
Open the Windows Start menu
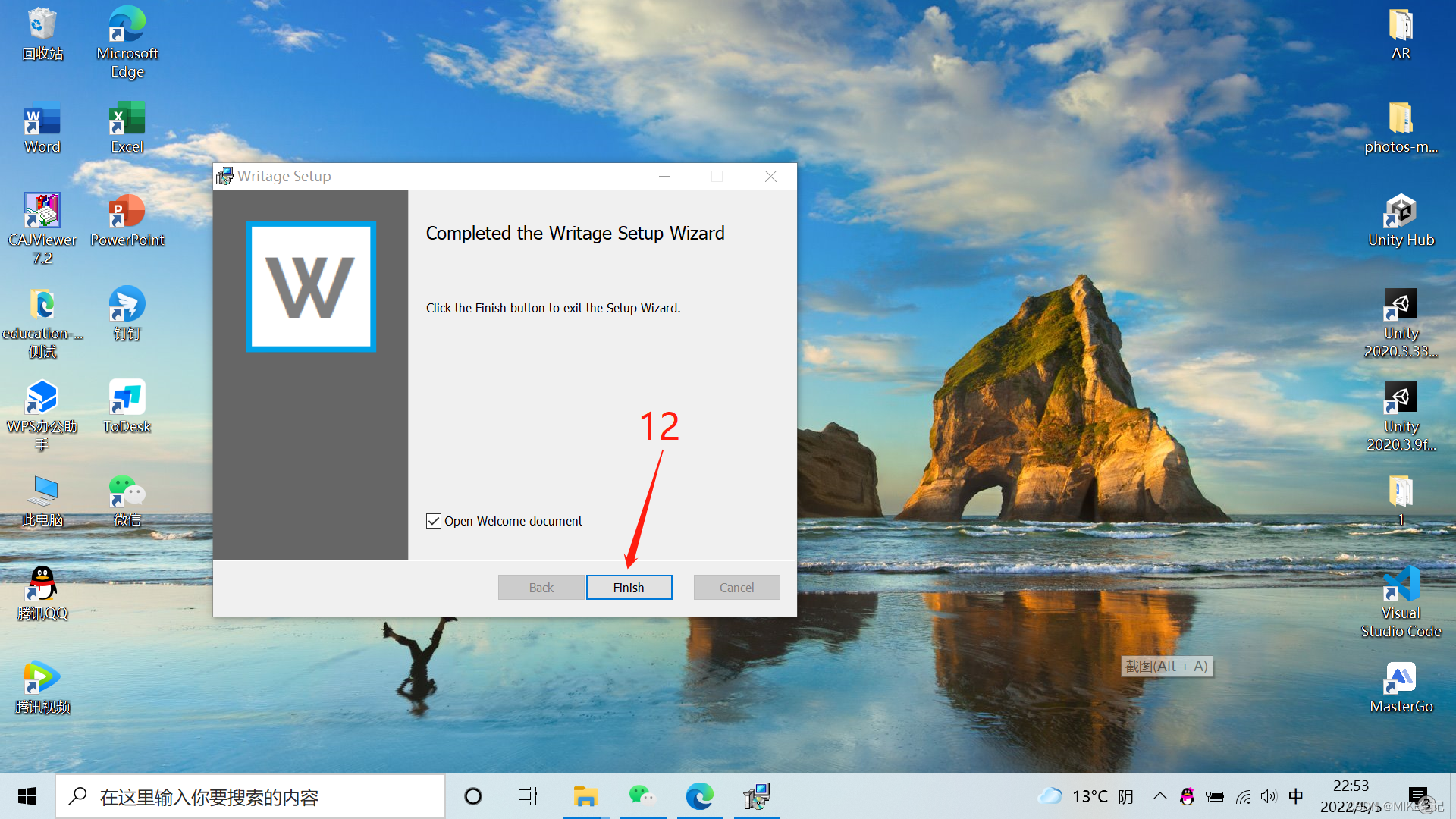[27, 796]
